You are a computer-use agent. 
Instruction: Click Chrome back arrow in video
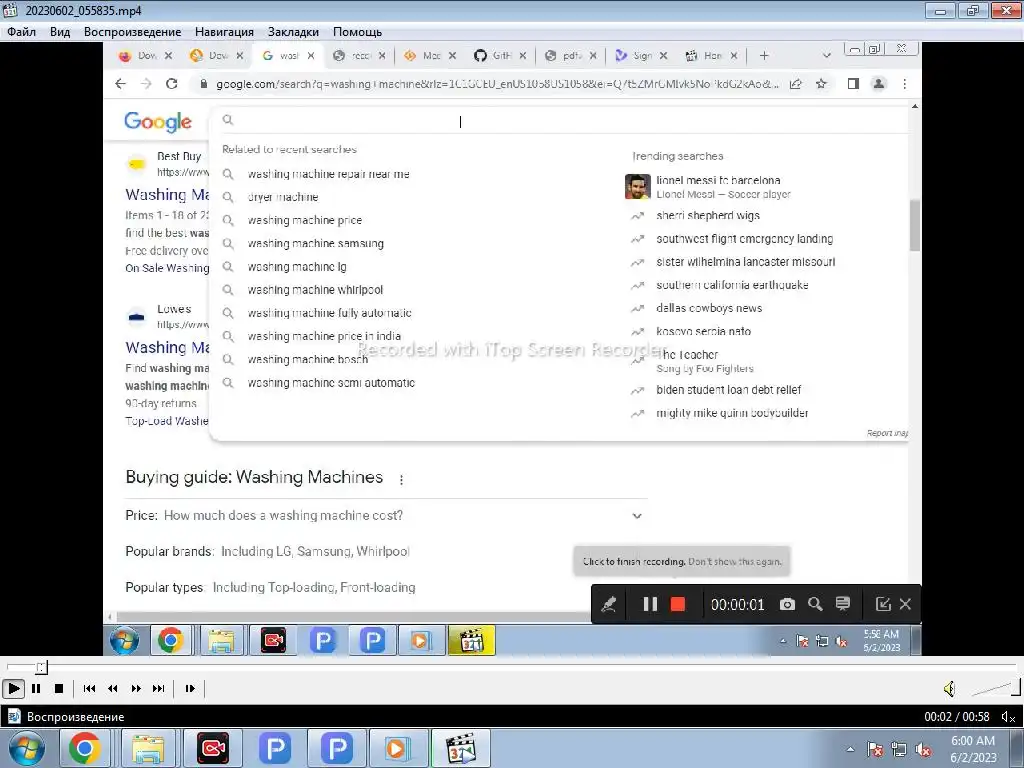pos(120,84)
